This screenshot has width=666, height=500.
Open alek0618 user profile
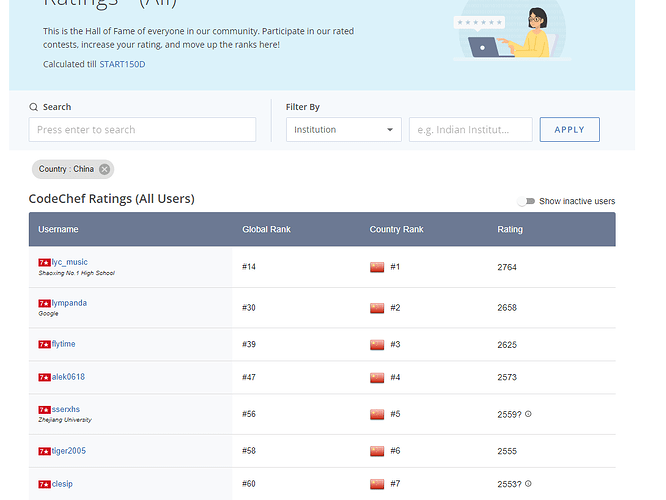click(68, 377)
